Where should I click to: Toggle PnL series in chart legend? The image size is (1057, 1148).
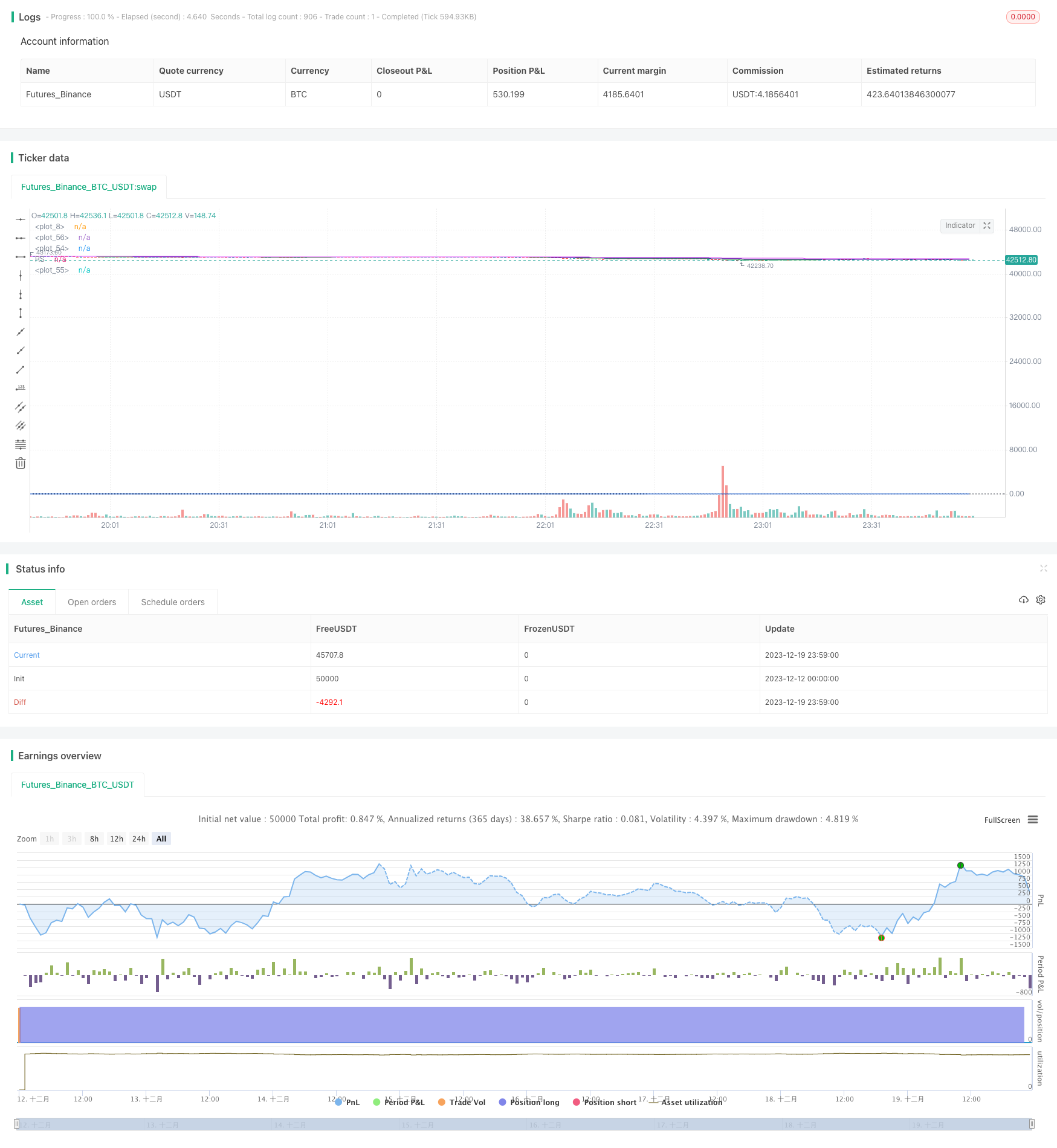pos(347,1102)
